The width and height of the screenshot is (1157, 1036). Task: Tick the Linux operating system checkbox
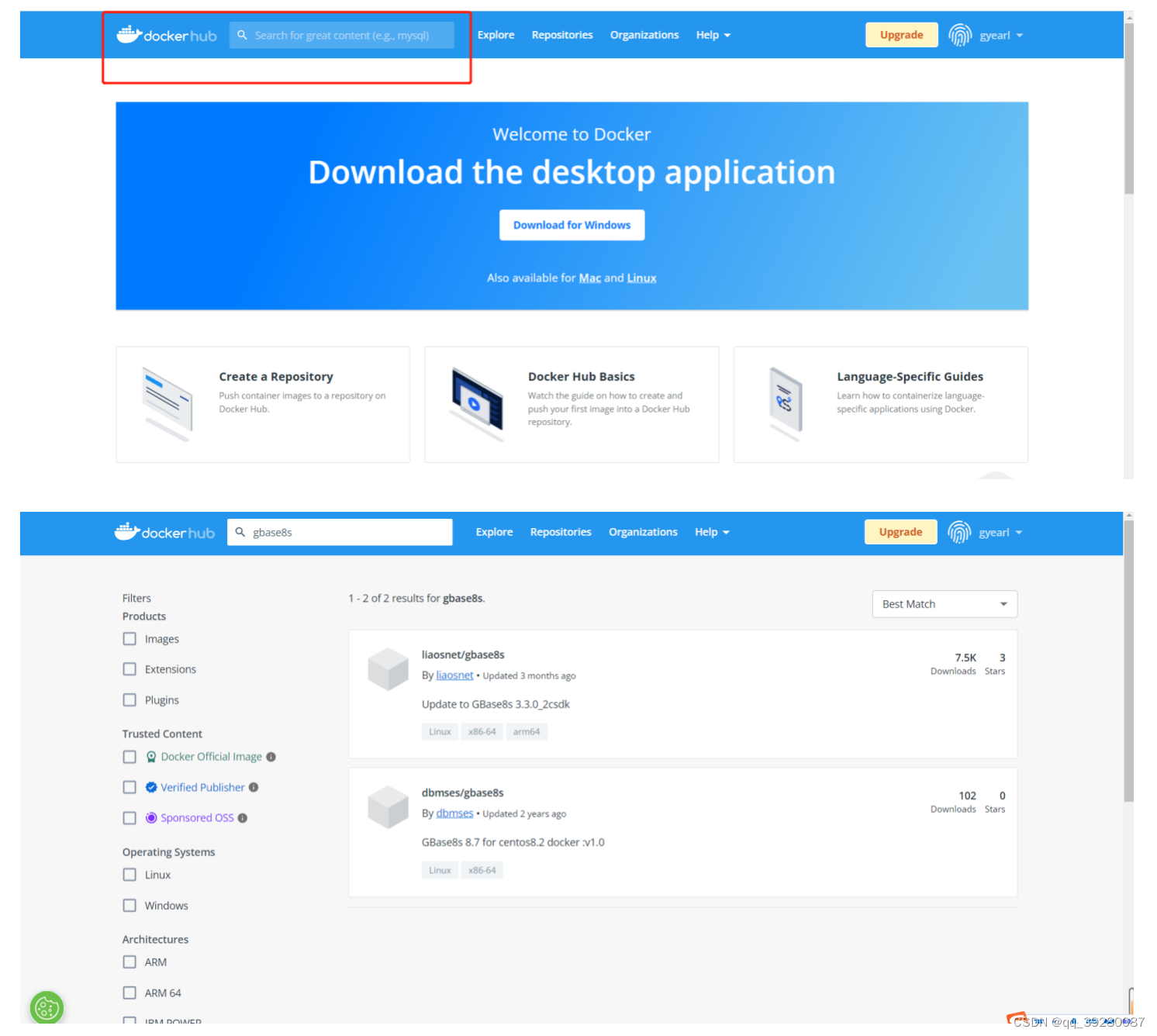tap(130, 875)
